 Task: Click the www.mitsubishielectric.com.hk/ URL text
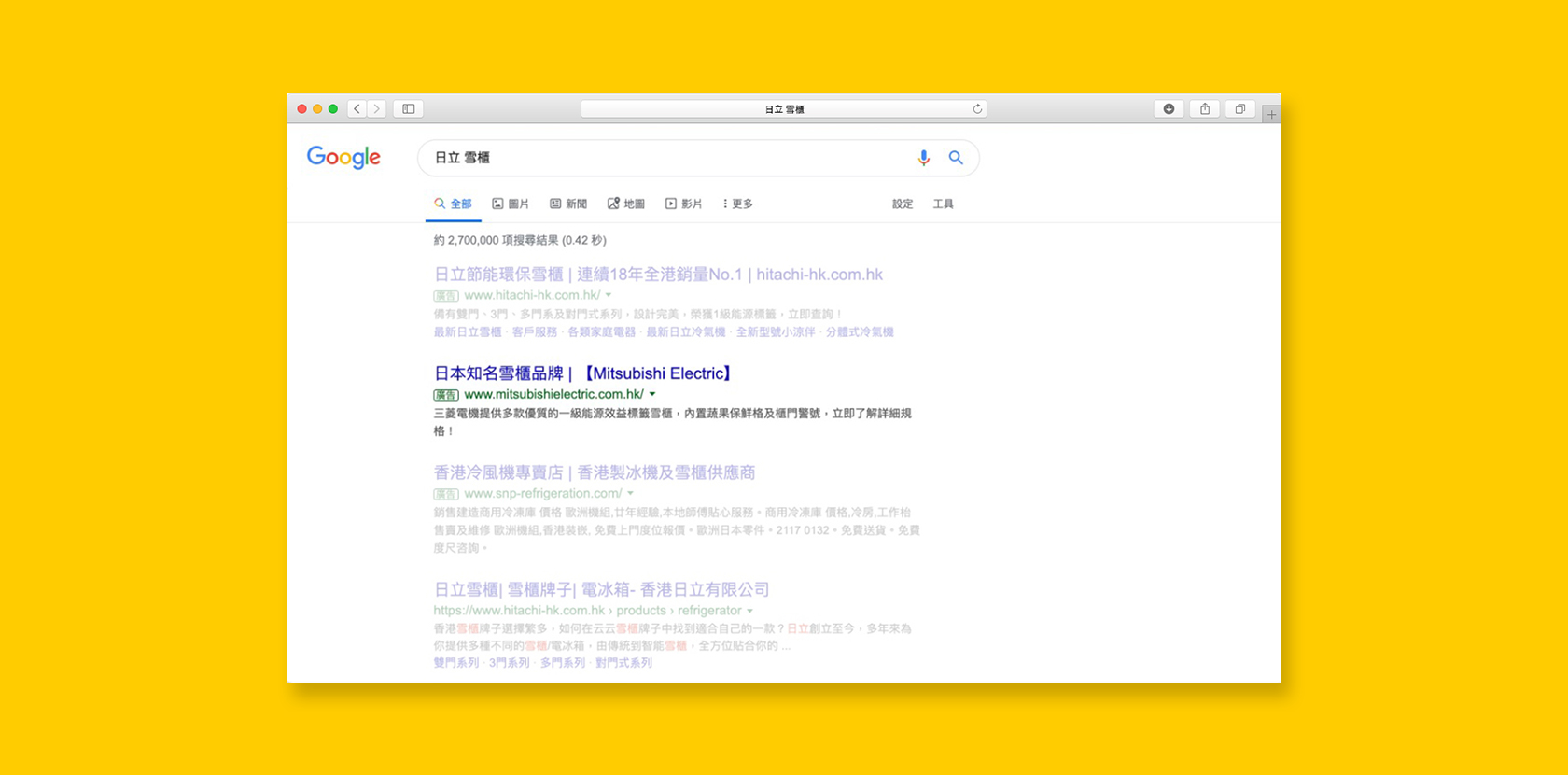pos(553,394)
